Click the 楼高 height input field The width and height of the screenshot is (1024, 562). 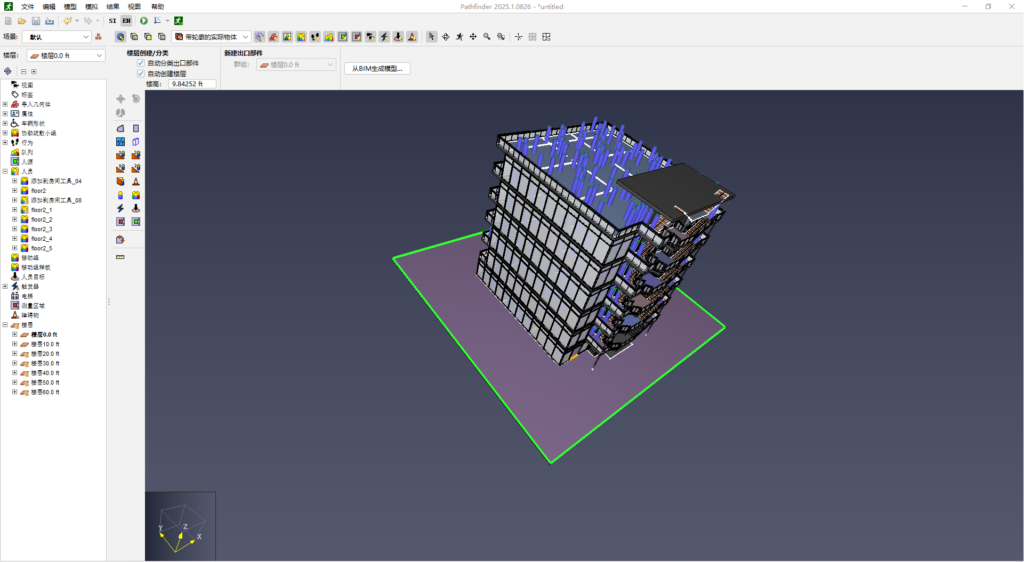190,84
